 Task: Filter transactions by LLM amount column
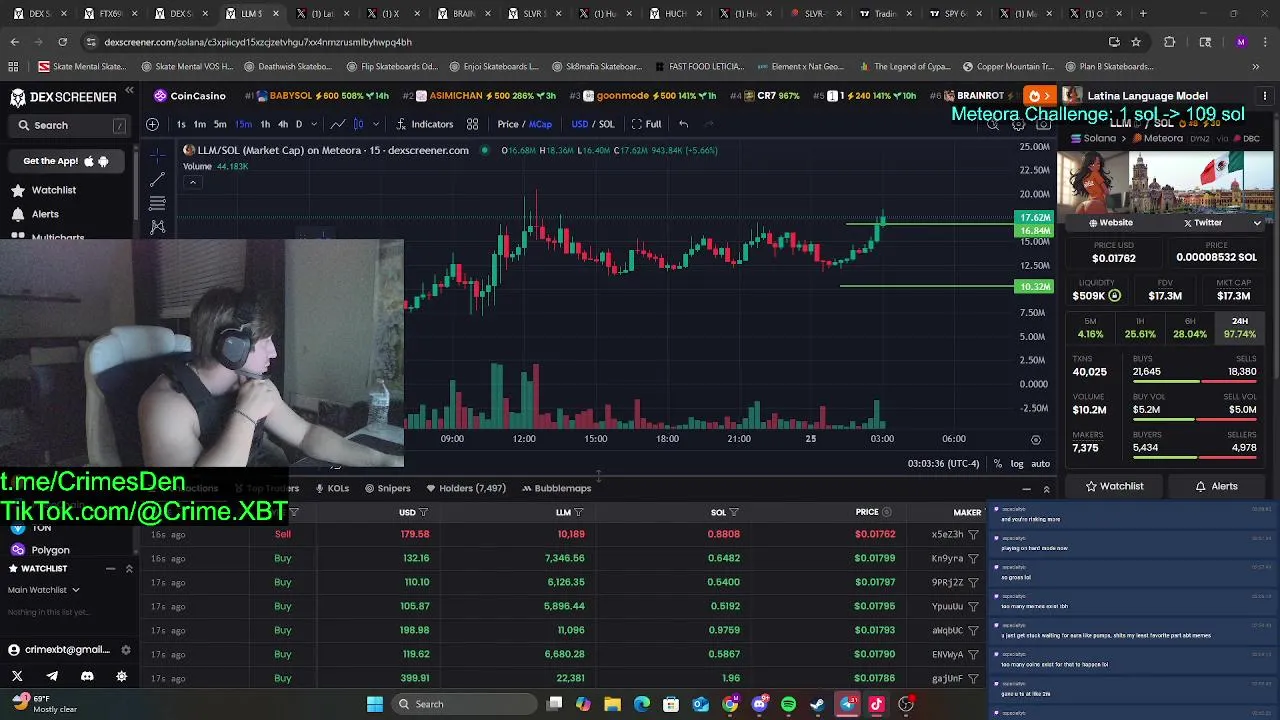click(578, 512)
